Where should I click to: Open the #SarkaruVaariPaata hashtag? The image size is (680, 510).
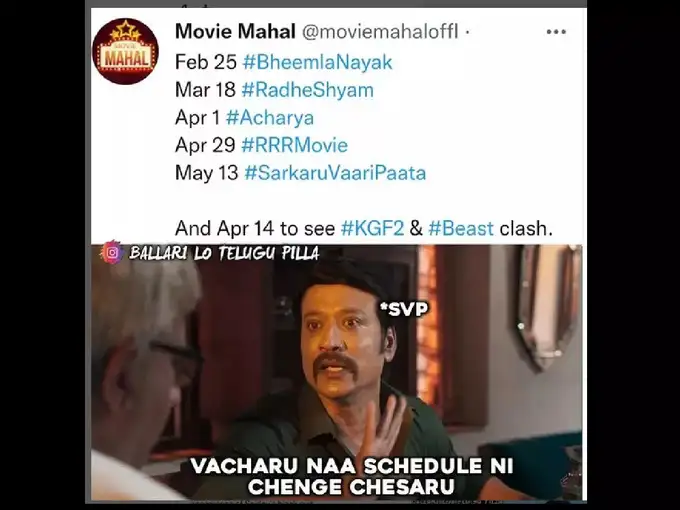335,173
